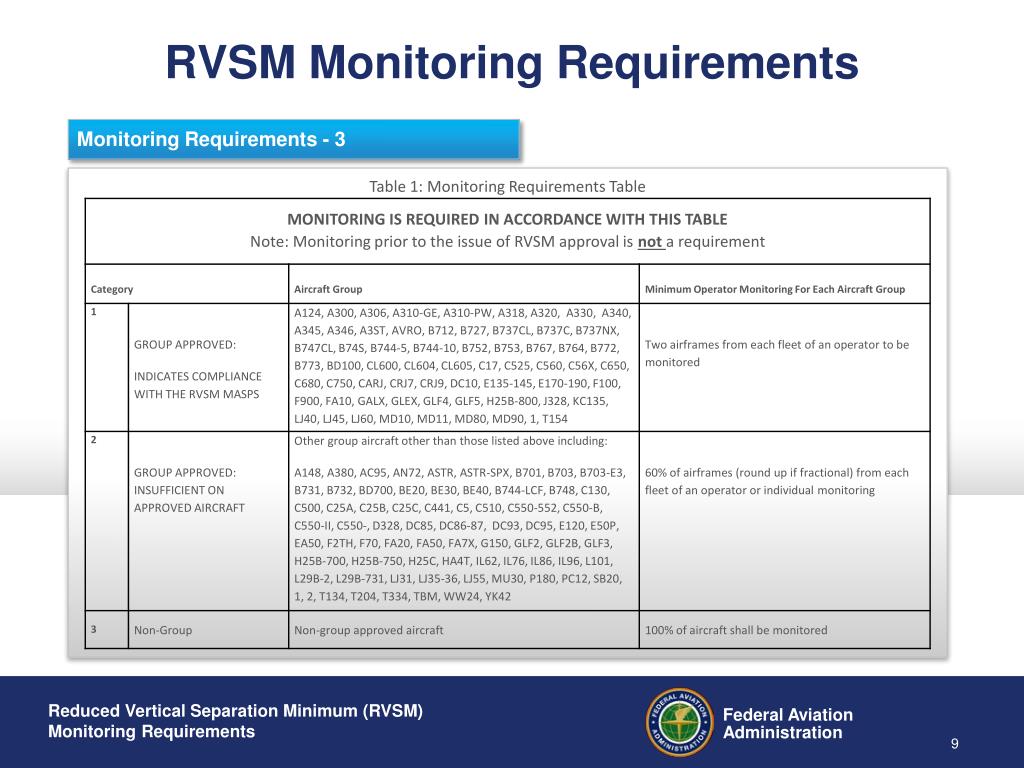Click the 'Monitoring Requirements - 3' blue banner

[294, 139]
